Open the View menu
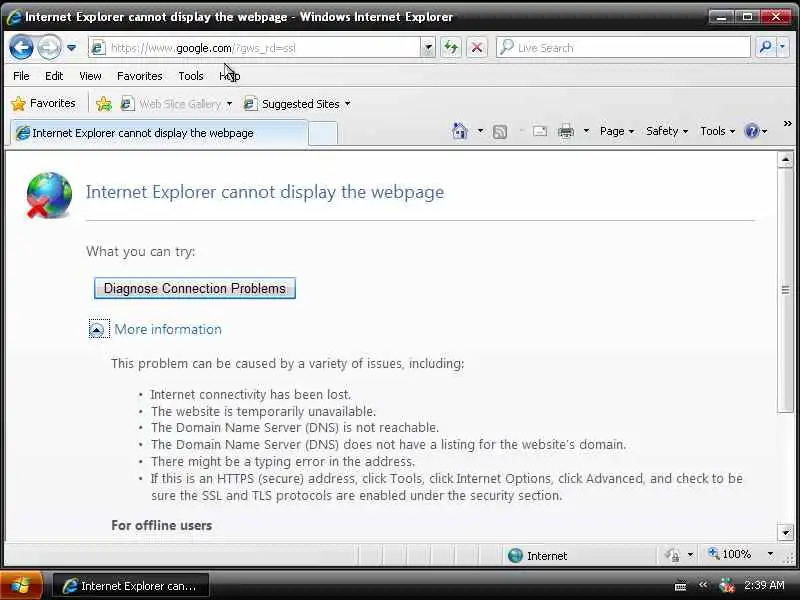800x600 pixels. click(90, 76)
